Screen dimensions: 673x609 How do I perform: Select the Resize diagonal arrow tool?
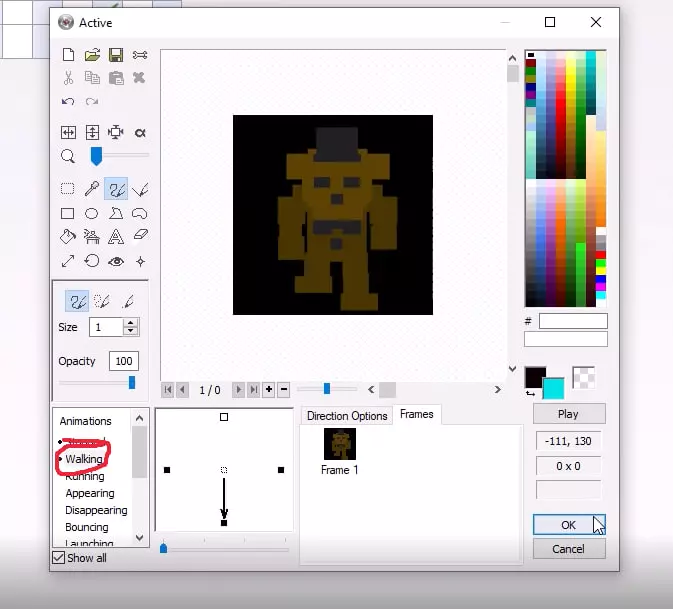(x=68, y=261)
